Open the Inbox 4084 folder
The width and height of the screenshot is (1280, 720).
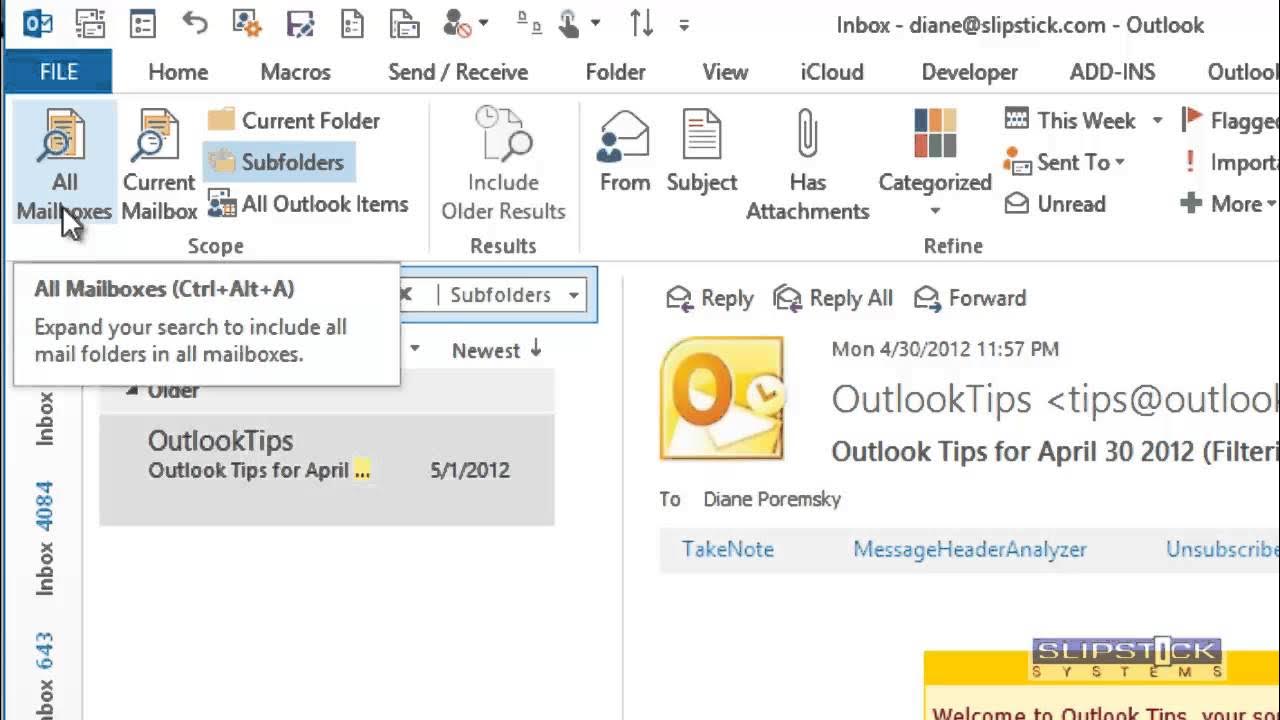(x=45, y=540)
